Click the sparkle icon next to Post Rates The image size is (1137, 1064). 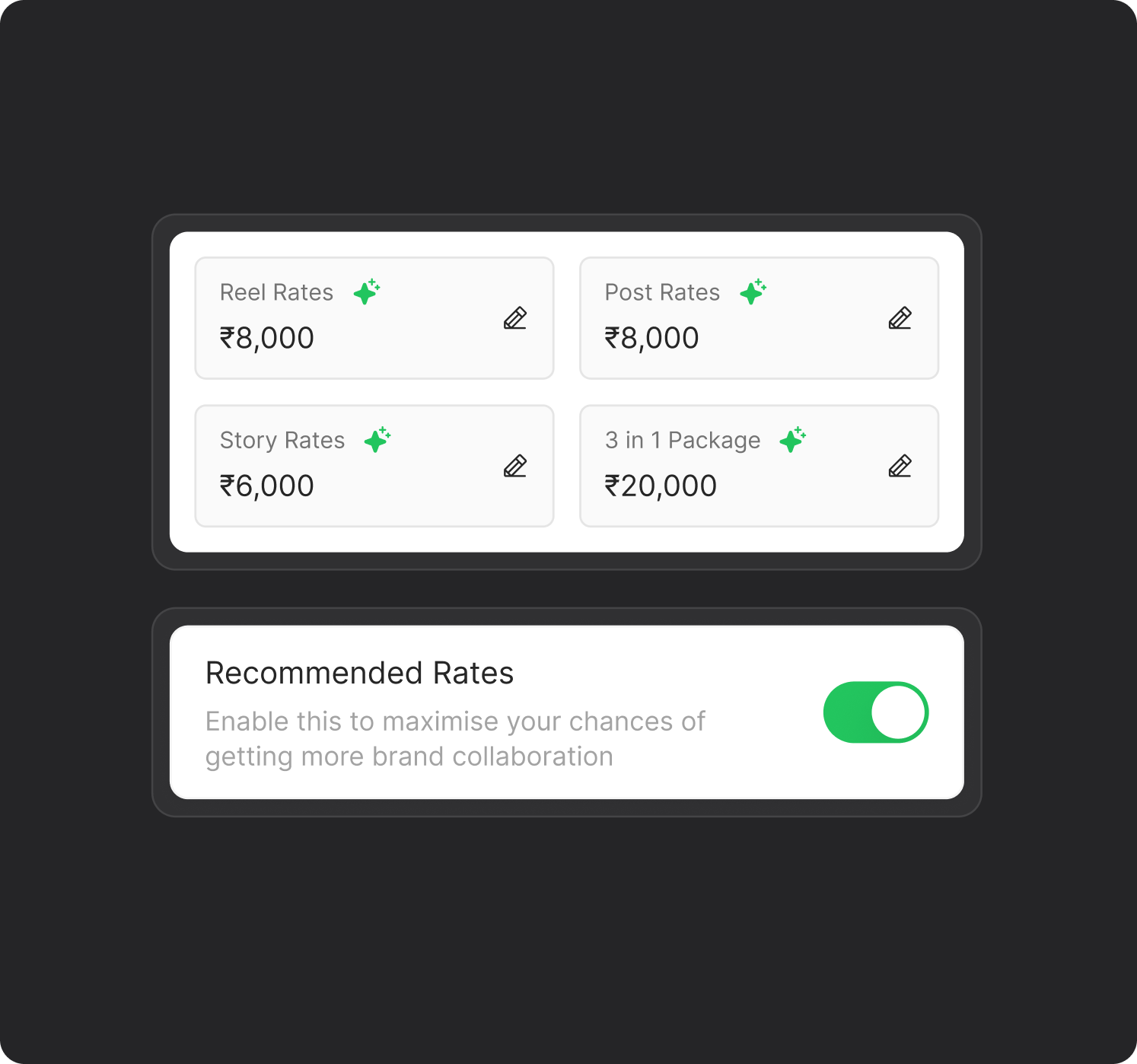coord(753,291)
